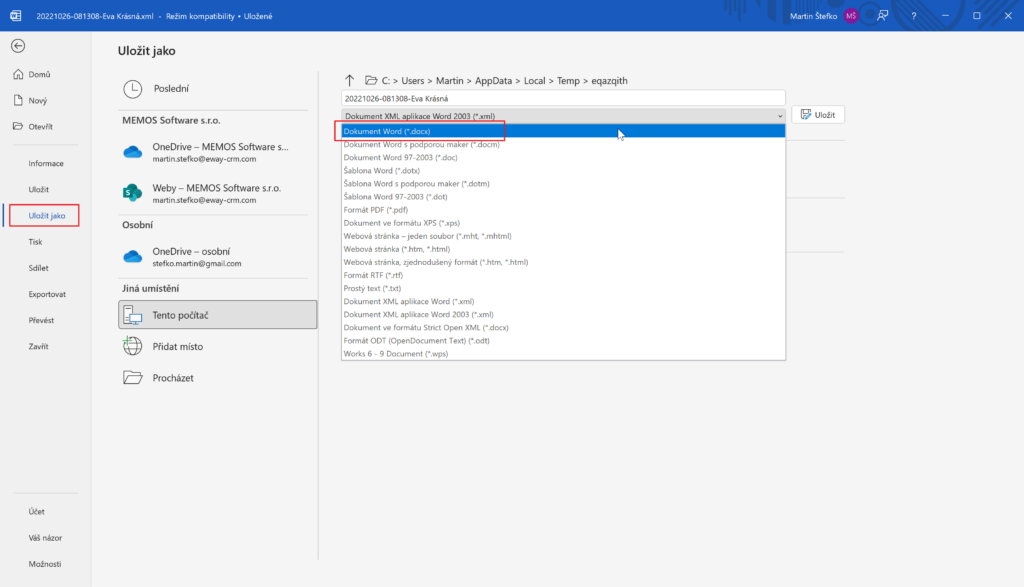Go up one folder level arrow
The width and height of the screenshot is (1024, 587).
349,80
